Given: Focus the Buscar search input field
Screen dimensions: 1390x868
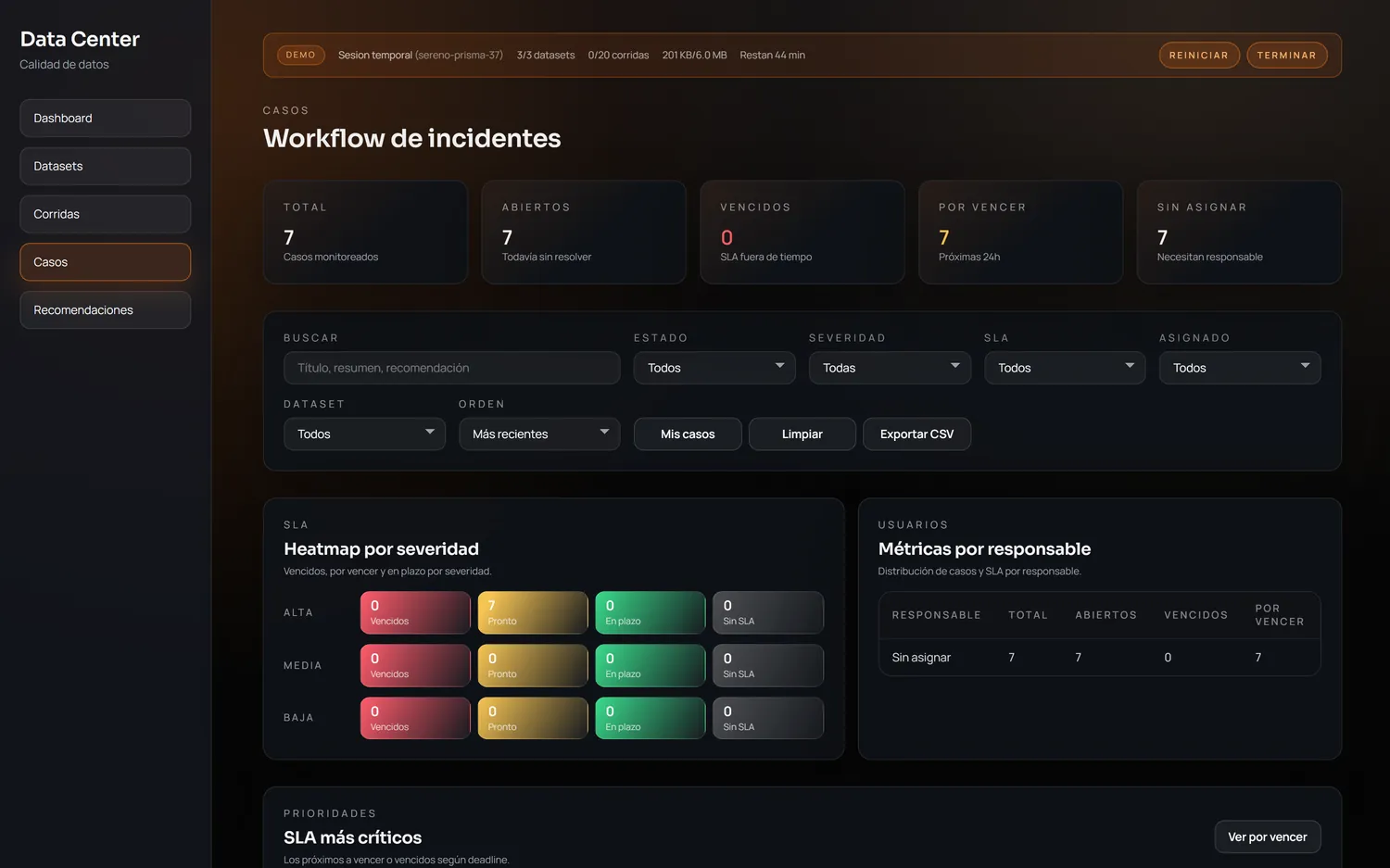Looking at the screenshot, I should point(451,368).
